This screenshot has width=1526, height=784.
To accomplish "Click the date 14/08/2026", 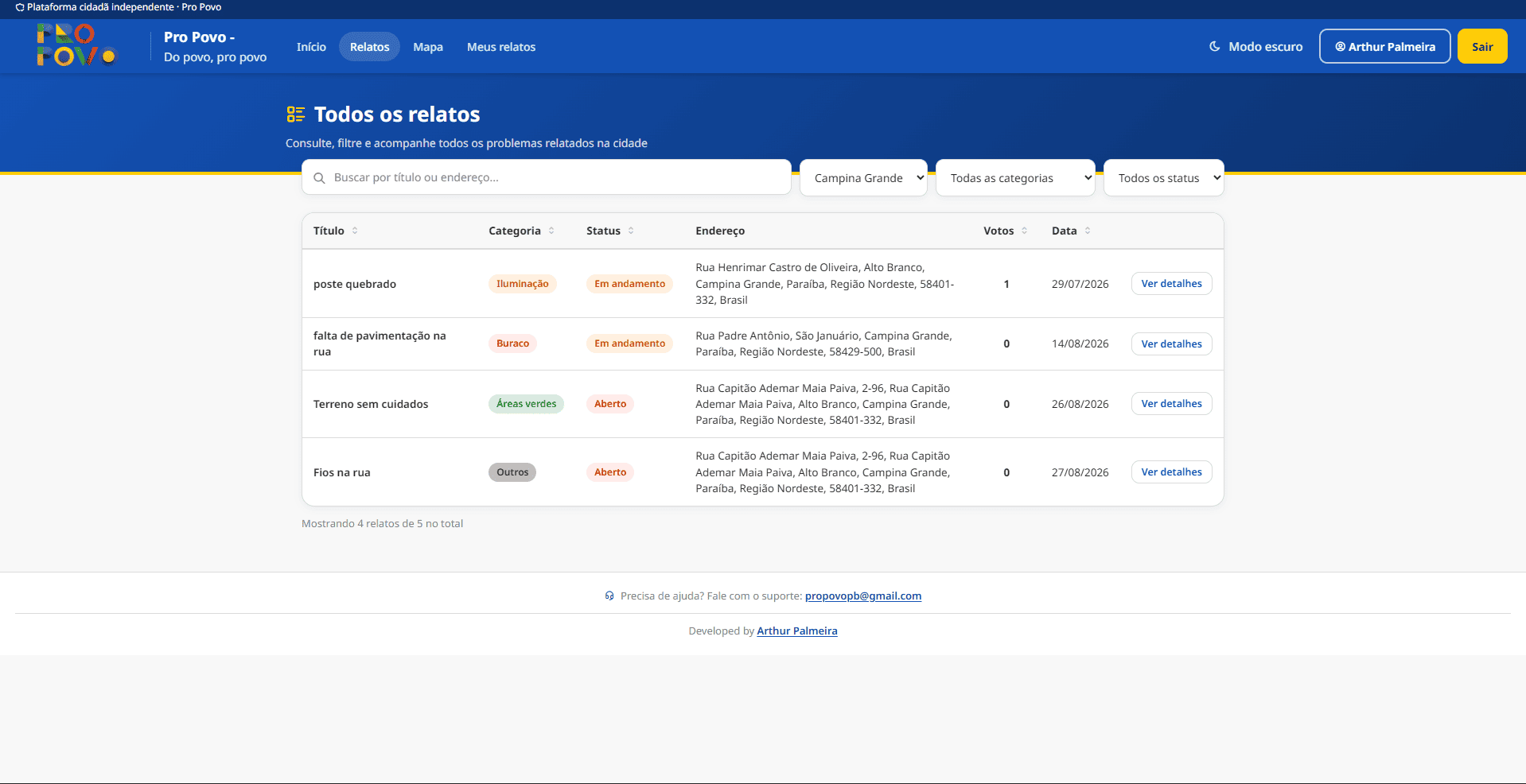I will [x=1080, y=344].
